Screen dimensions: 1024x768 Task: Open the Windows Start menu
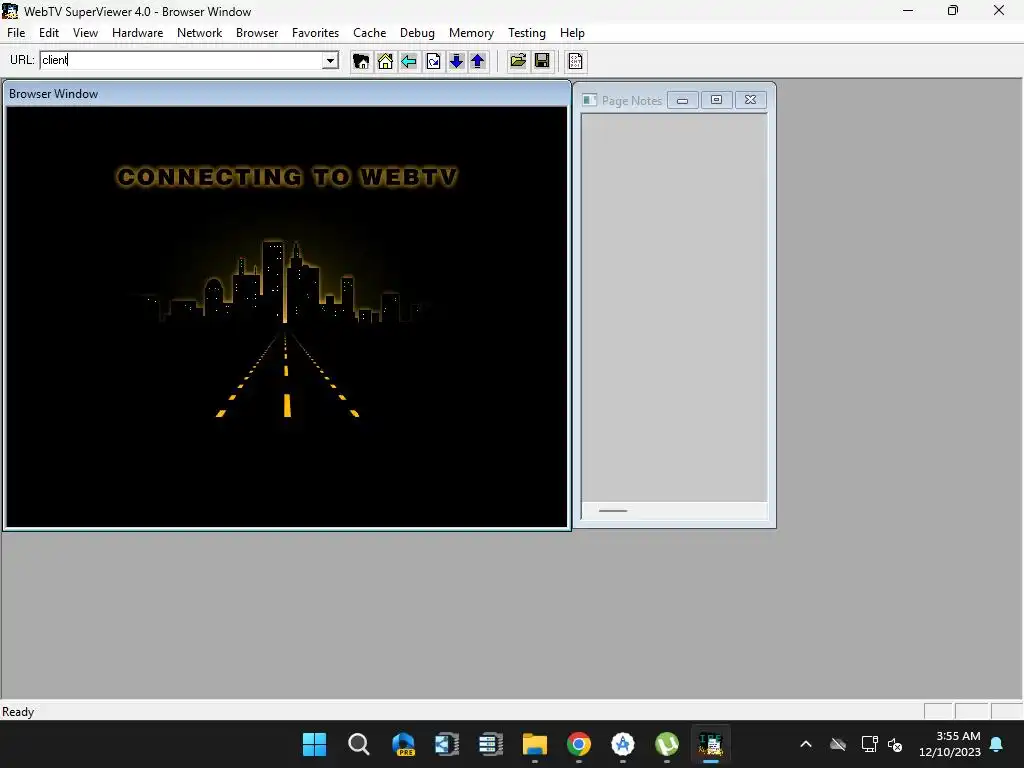pos(315,744)
